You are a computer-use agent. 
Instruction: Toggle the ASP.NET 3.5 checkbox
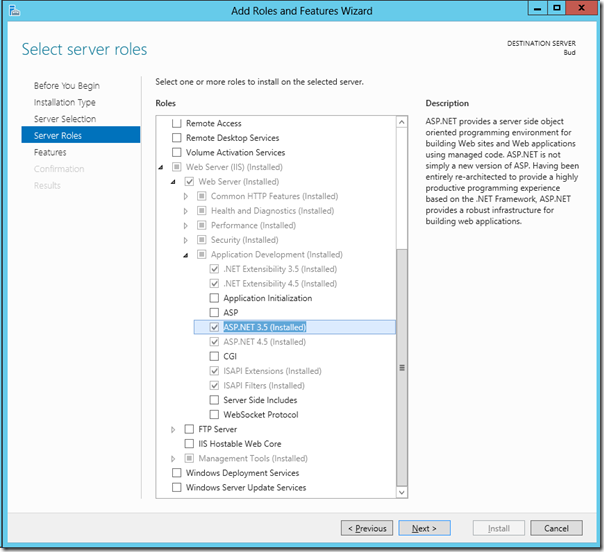214,327
